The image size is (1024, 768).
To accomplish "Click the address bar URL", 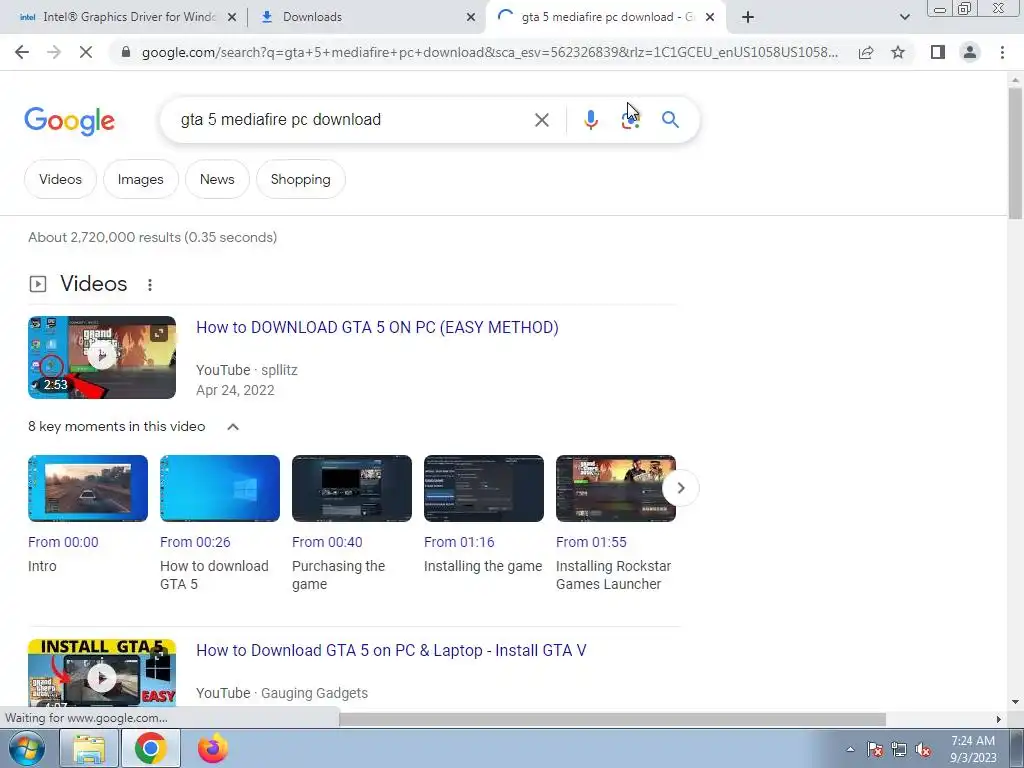I will pos(490,52).
